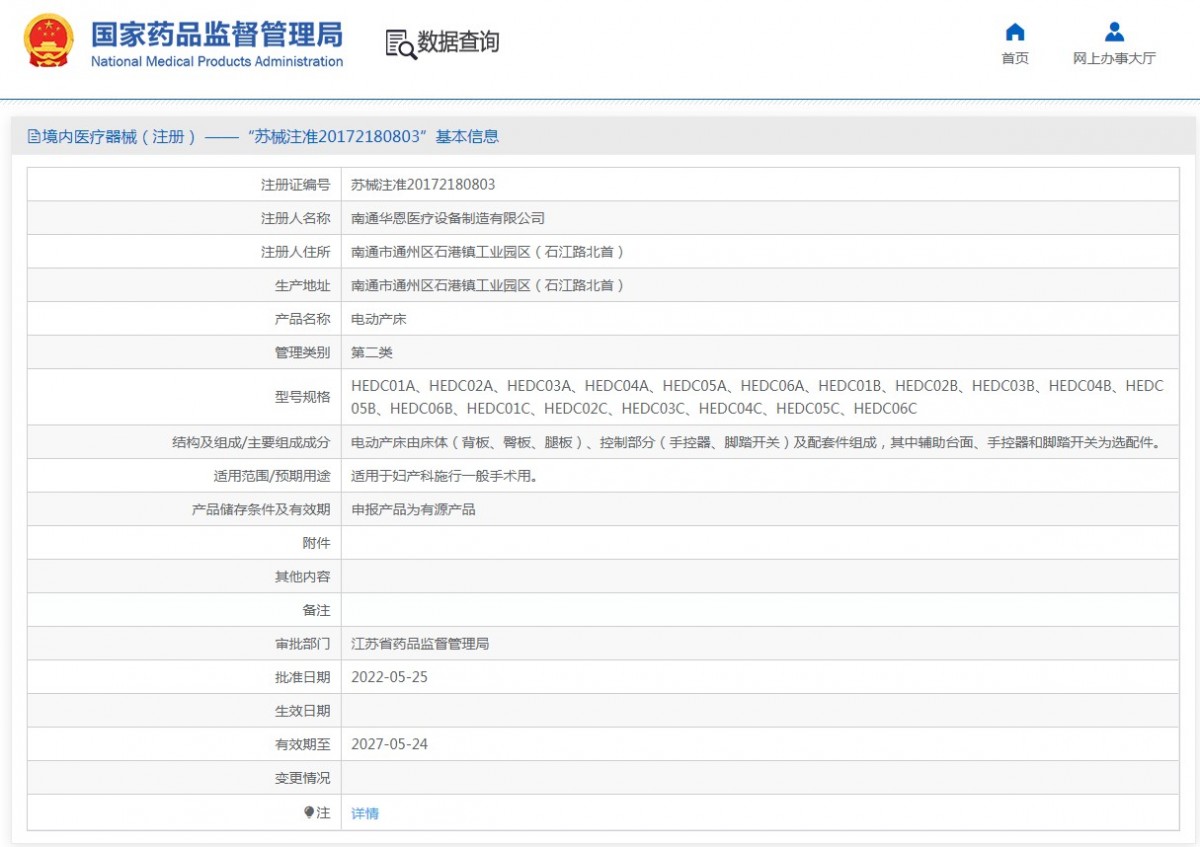
Task: Click the 数据查询 heading text
Action: [458, 42]
